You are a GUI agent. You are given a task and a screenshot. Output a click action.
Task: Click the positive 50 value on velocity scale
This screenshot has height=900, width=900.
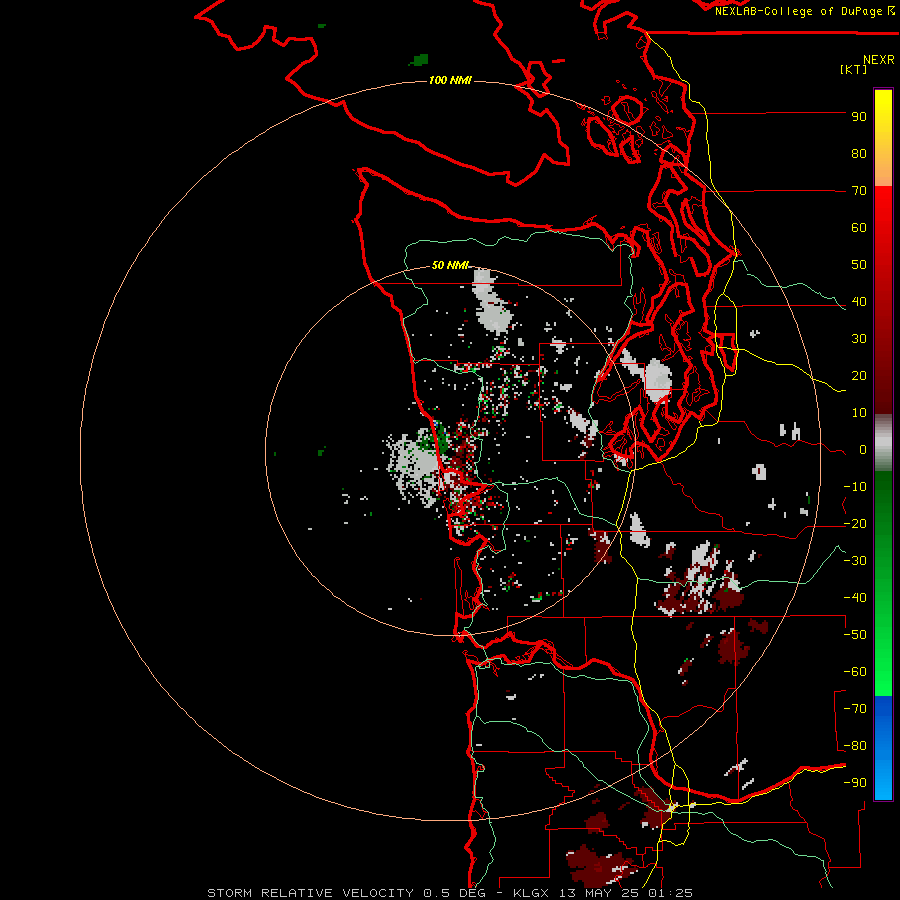click(859, 265)
